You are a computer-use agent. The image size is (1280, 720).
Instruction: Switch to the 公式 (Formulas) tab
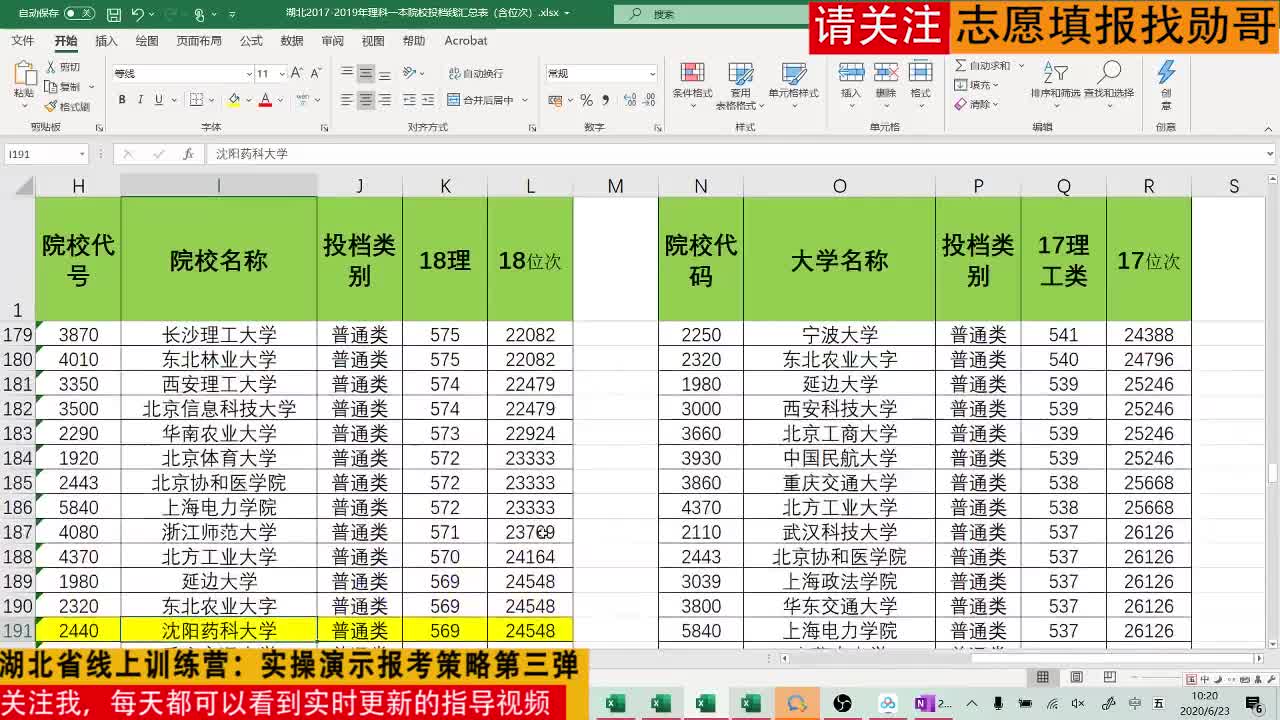coord(251,41)
